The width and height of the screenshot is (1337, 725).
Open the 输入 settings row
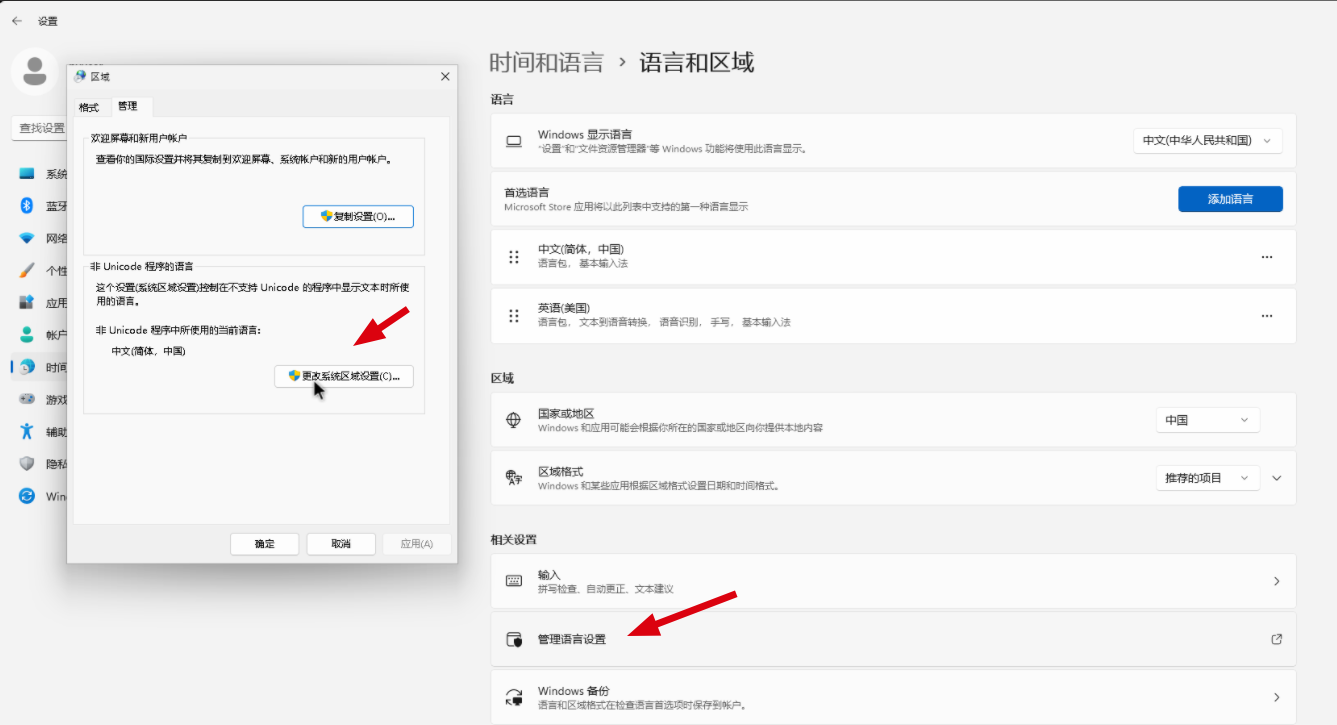click(893, 581)
